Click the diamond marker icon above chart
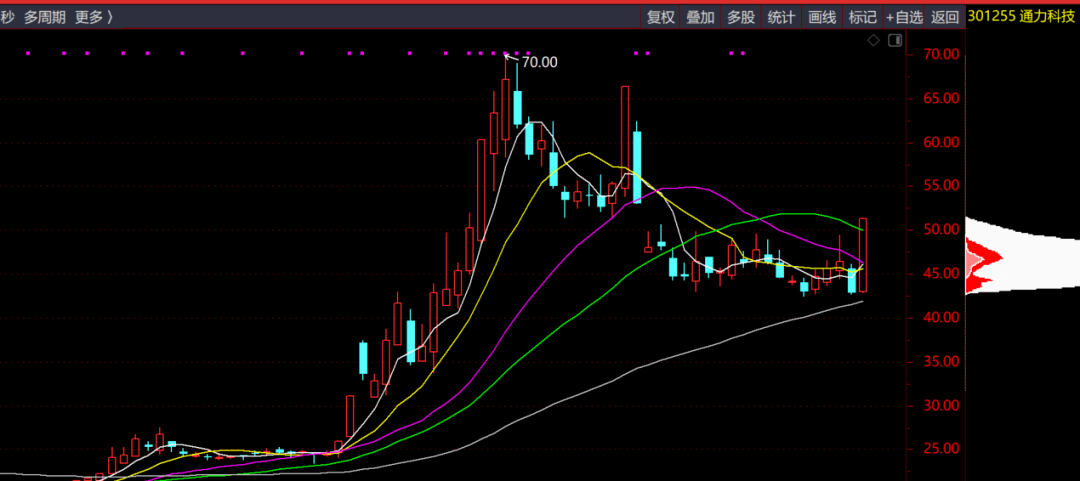The image size is (1080, 481). [x=873, y=40]
